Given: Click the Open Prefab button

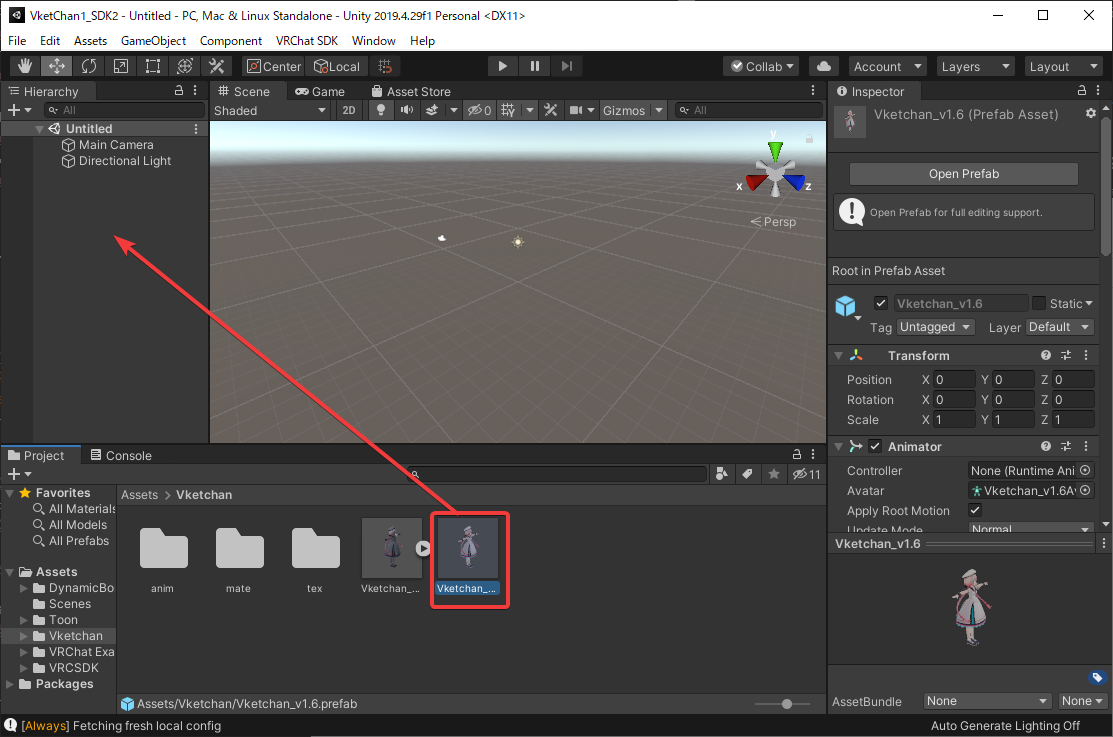Looking at the screenshot, I should tap(963, 174).
